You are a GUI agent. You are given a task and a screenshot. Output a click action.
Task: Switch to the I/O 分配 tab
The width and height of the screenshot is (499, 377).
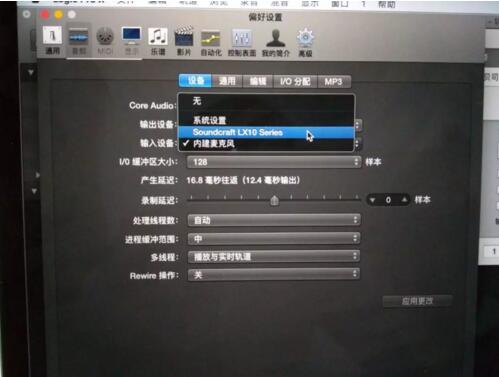[295, 82]
